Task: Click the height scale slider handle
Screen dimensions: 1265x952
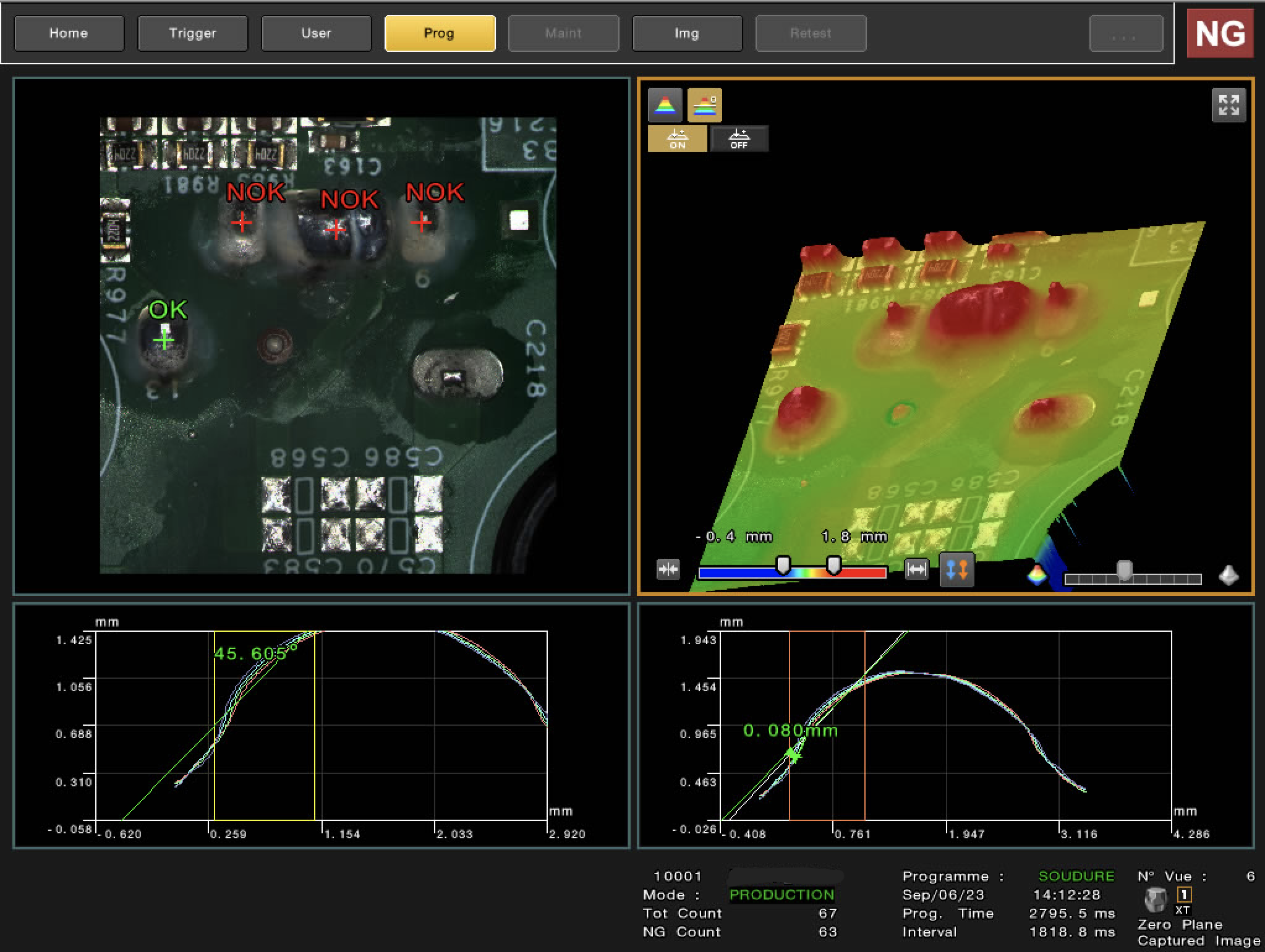Action: pyautogui.click(x=1124, y=571)
